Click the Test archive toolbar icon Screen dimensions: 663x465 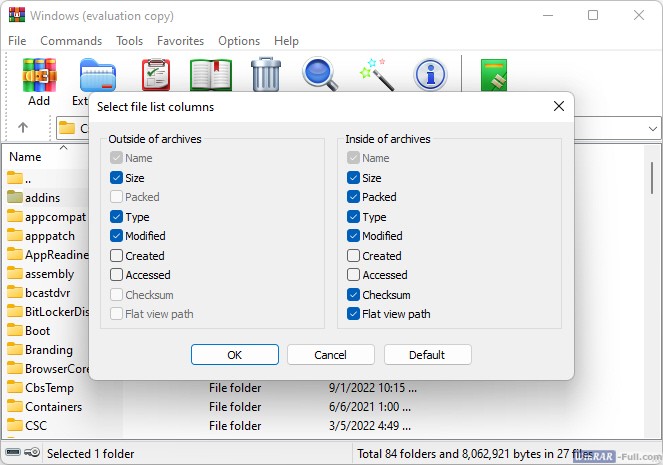[155, 75]
